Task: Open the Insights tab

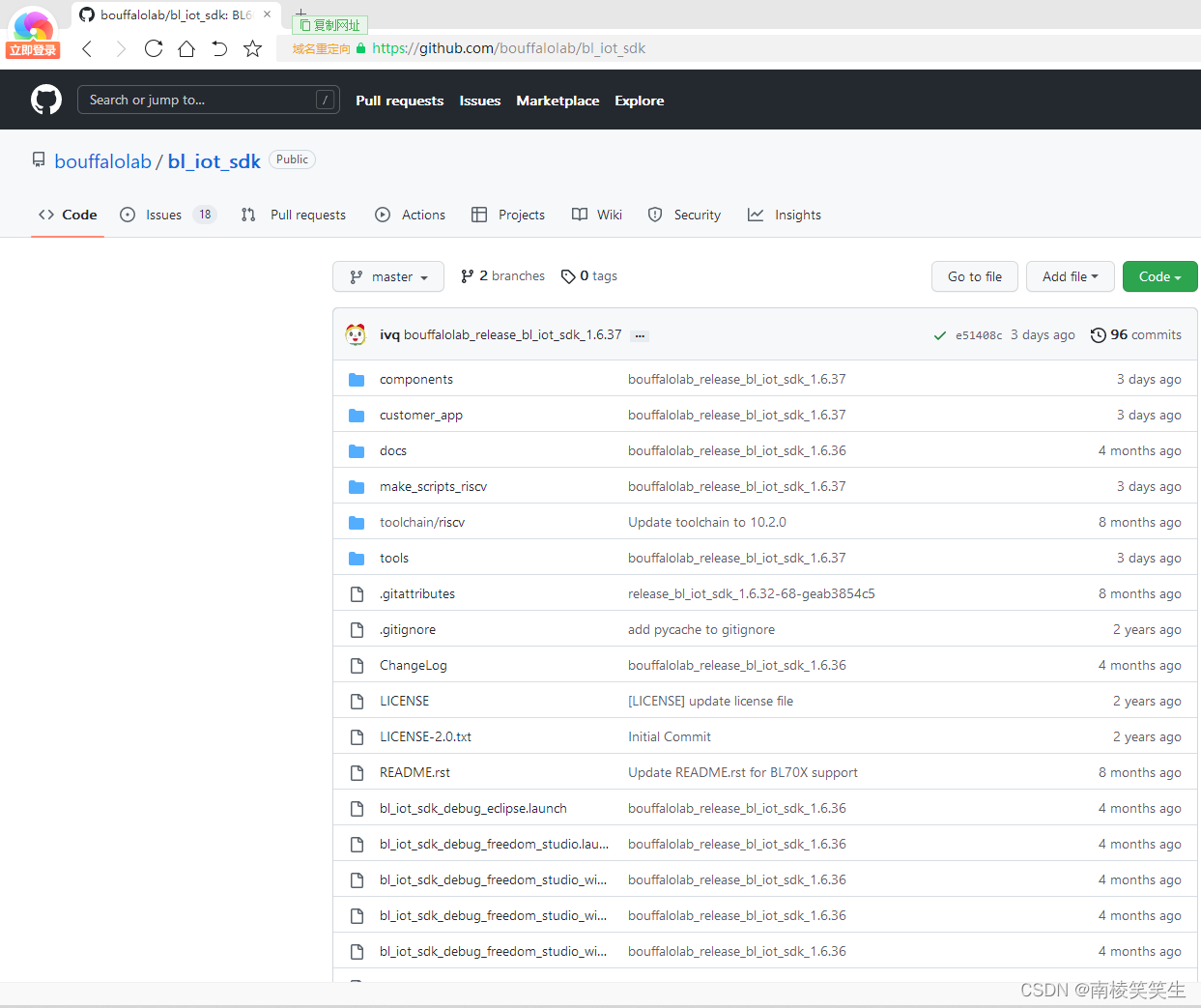Action: (785, 215)
